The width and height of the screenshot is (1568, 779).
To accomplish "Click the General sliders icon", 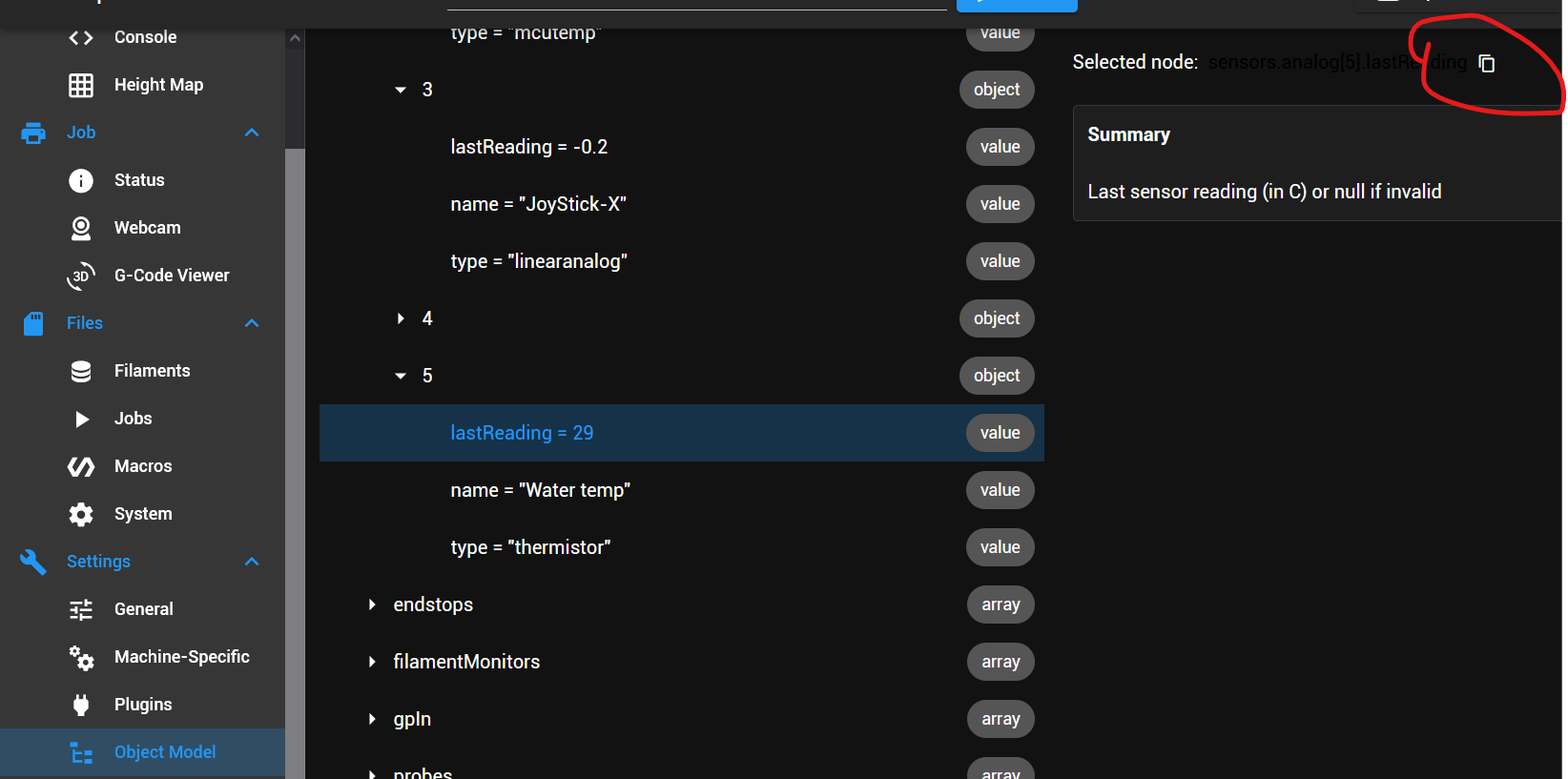I will tap(81, 609).
